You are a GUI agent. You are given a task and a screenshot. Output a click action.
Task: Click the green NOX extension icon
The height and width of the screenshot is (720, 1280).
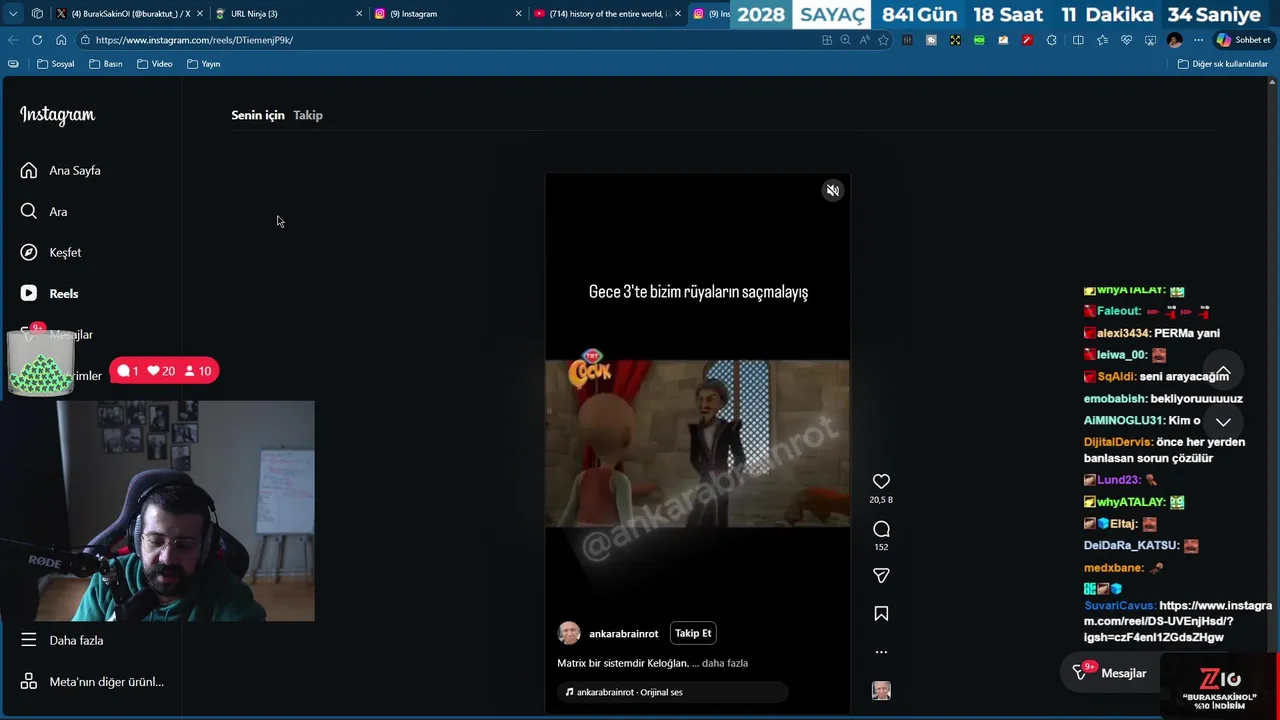point(979,40)
